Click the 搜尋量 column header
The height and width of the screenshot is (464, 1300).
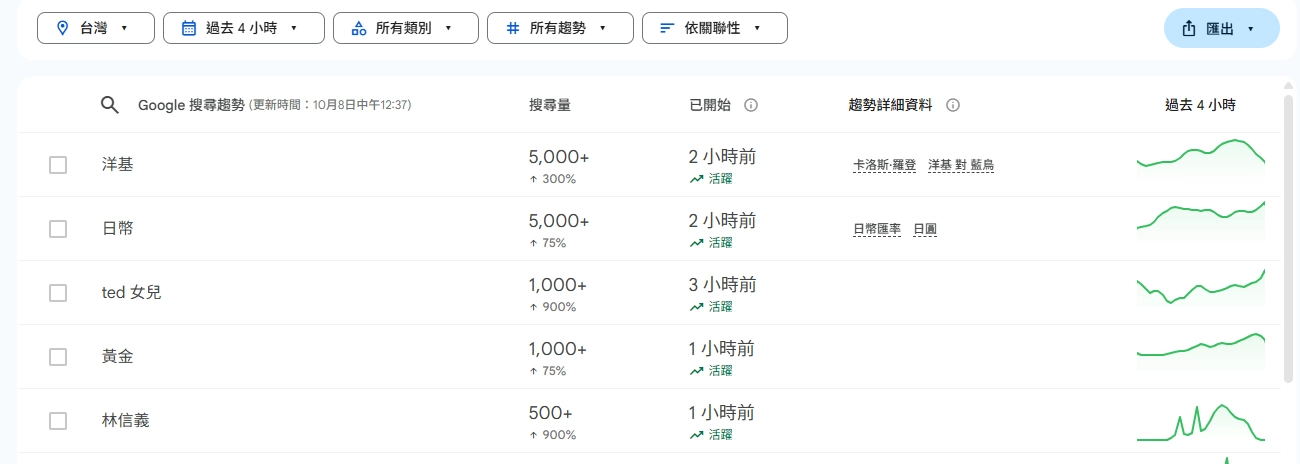point(550,105)
